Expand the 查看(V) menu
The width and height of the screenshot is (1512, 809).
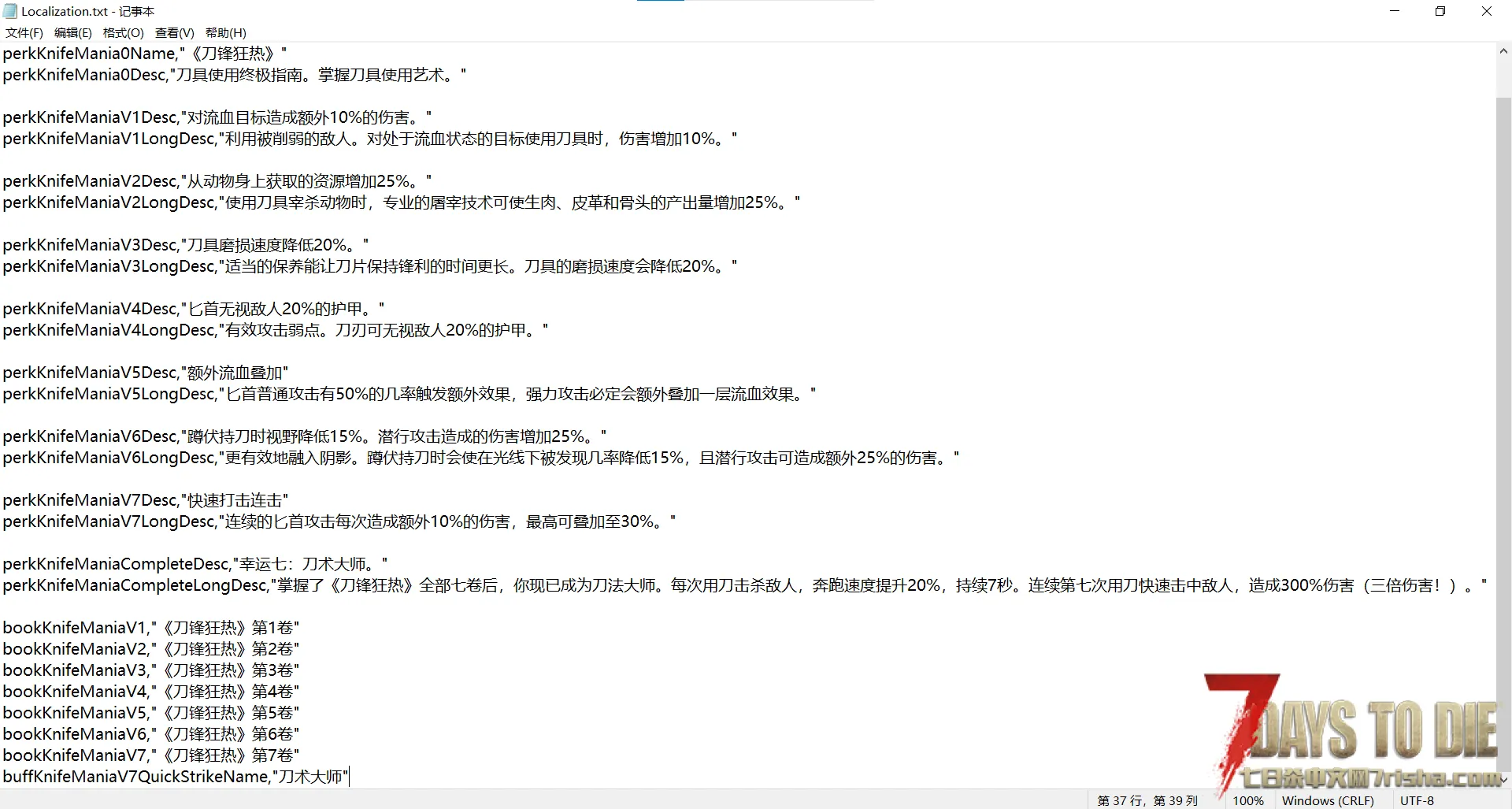tap(174, 32)
